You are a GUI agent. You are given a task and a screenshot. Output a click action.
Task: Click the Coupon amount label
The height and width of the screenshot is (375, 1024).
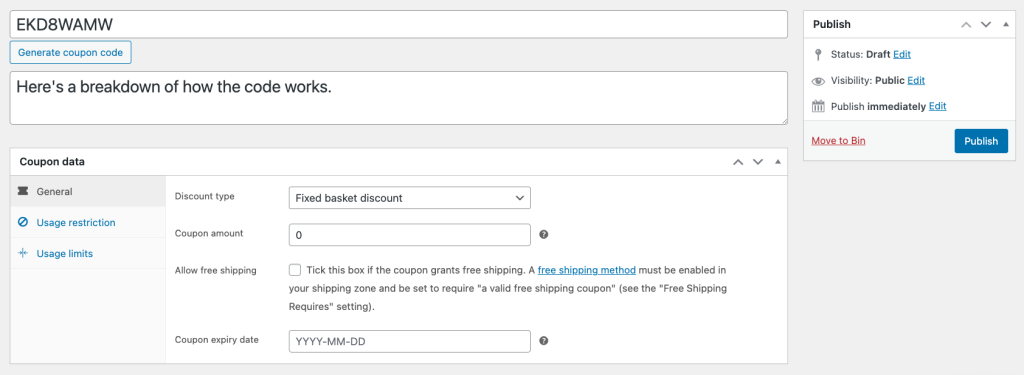point(209,233)
